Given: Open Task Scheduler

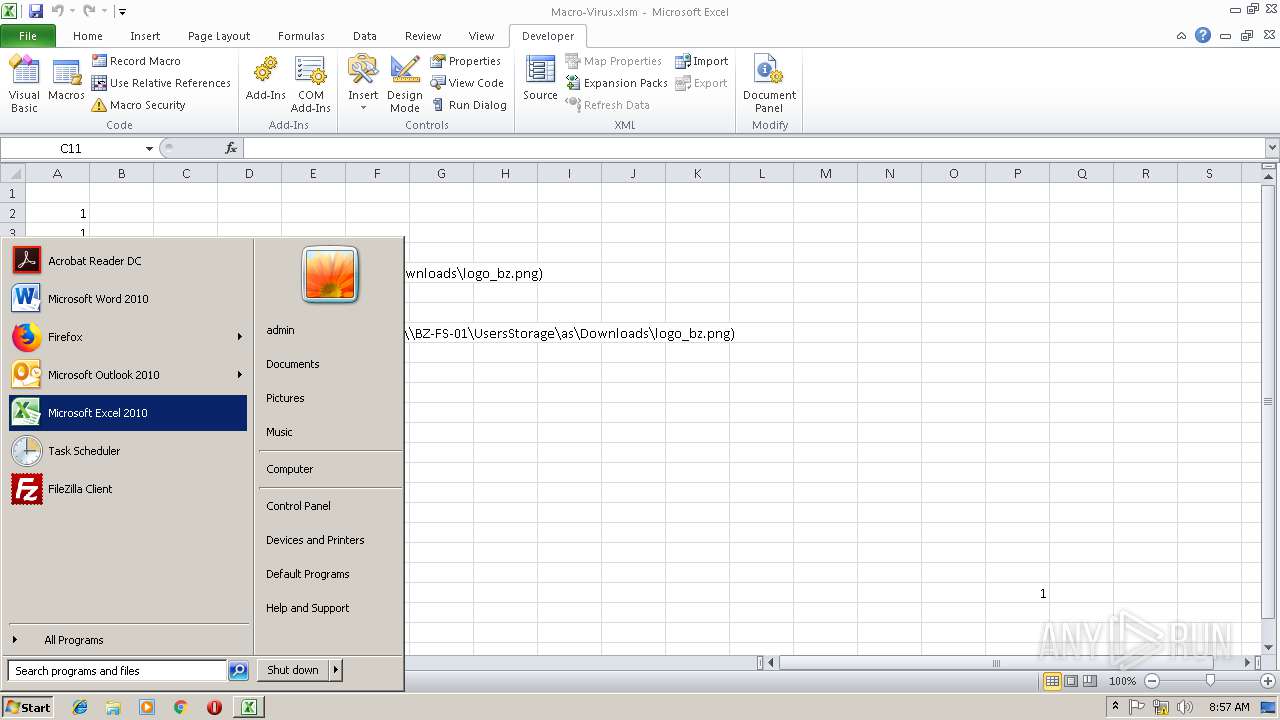Looking at the screenshot, I should click(x=128, y=451).
